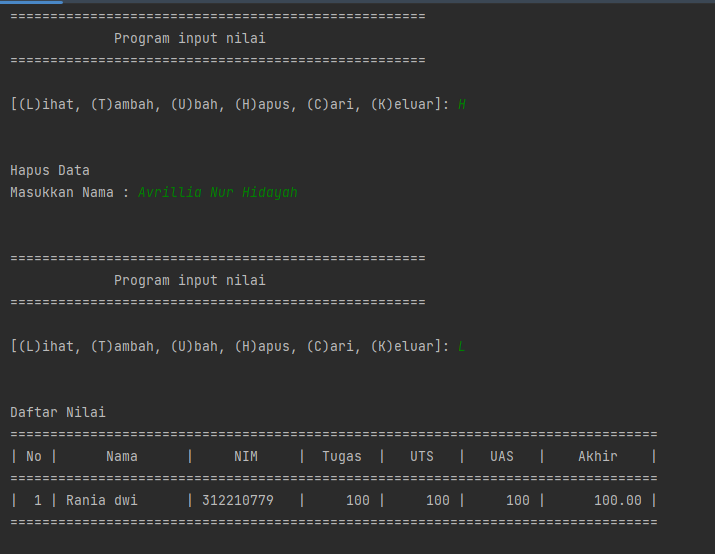Click the final score "100.00"
This screenshot has height=554, width=715.
coord(618,501)
